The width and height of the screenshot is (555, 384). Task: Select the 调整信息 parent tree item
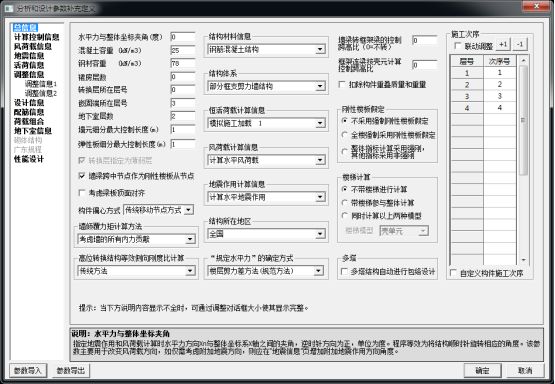coord(29,74)
